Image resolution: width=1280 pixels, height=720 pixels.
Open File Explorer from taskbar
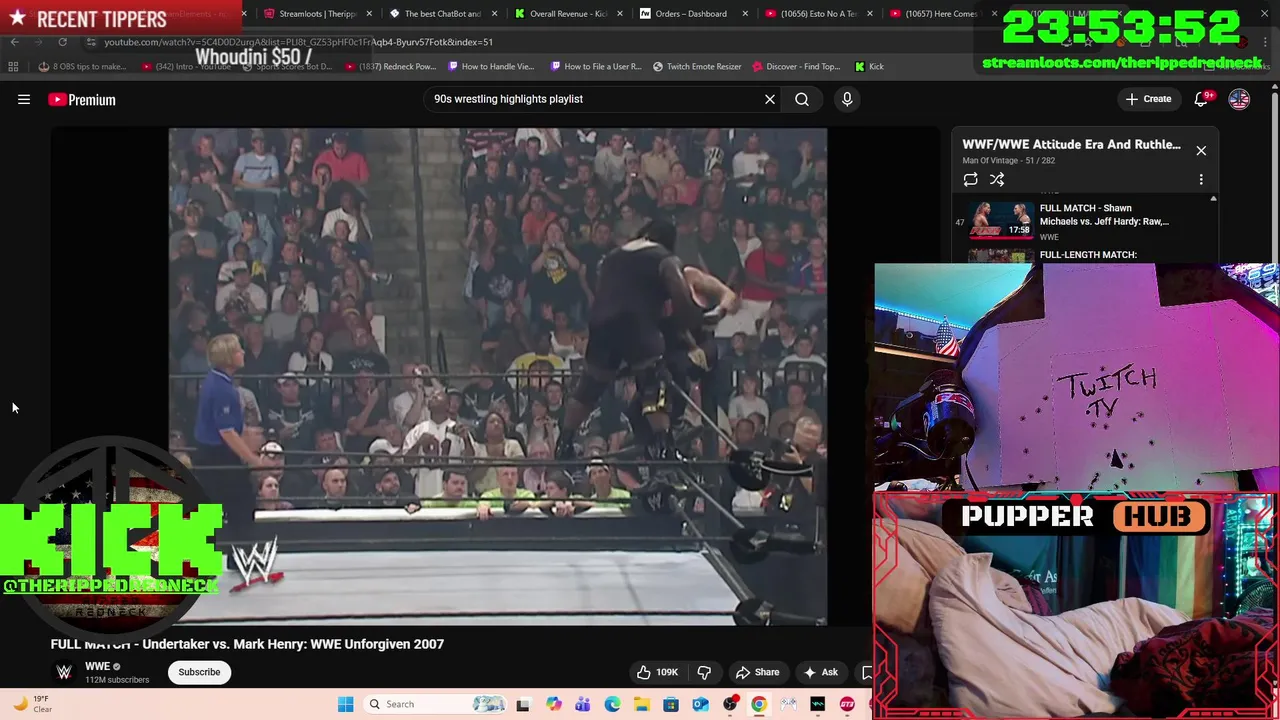pyautogui.click(x=641, y=704)
